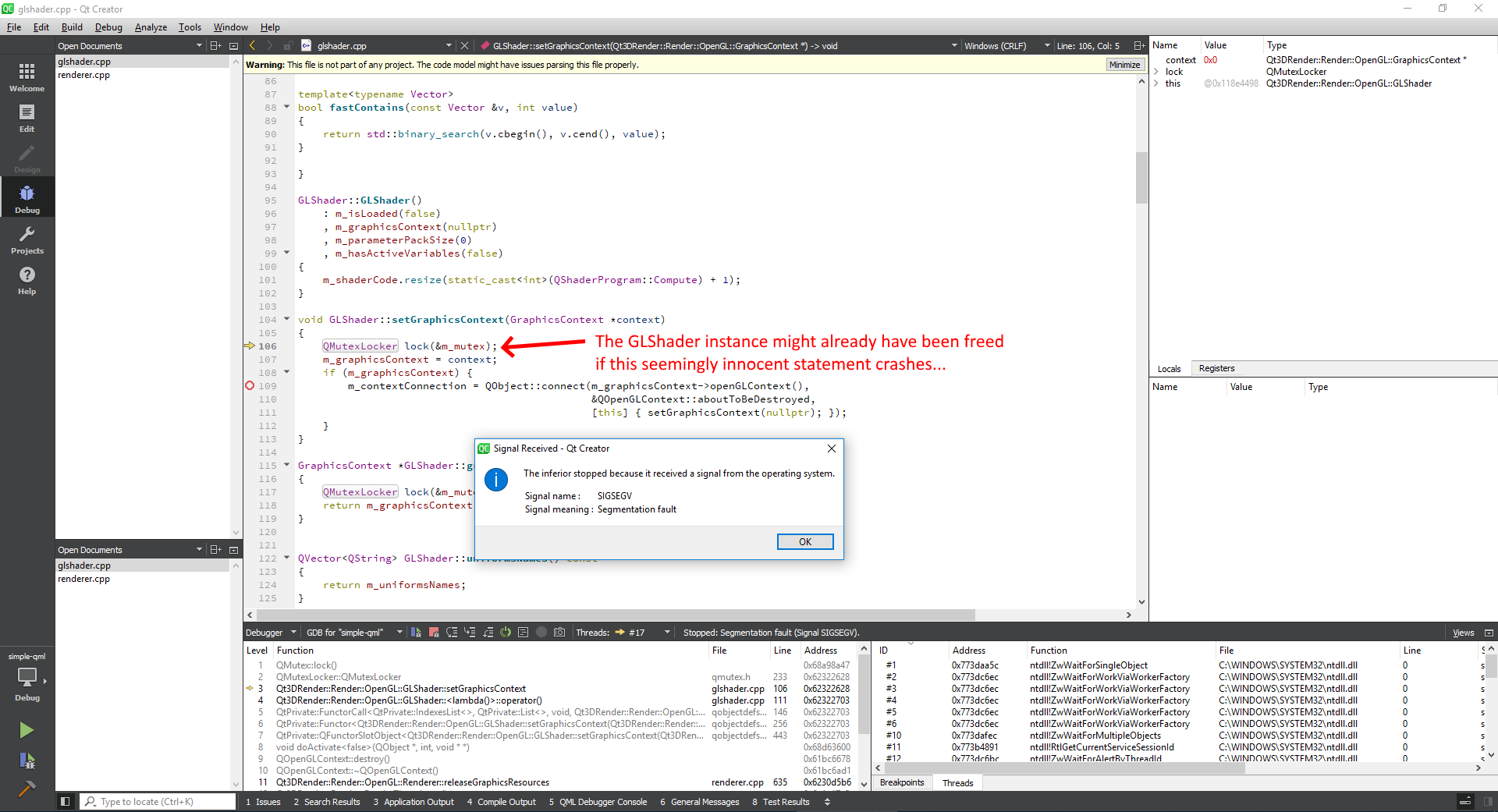Open the Debug mode in left sidebar
The height and width of the screenshot is (812, 1498).
coord(27,199)
